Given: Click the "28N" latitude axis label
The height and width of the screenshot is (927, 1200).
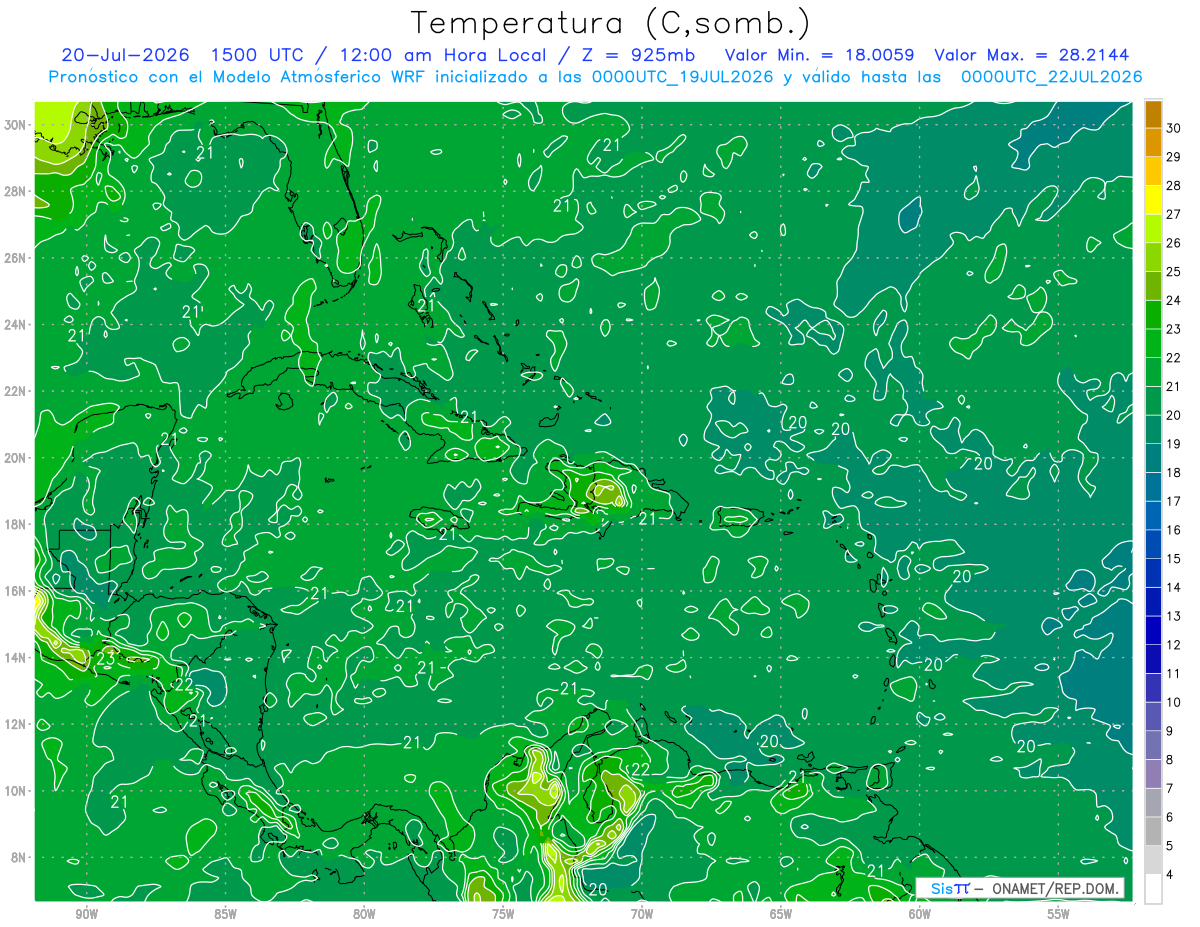Looking at the screenshot, I should coord(15,191).
